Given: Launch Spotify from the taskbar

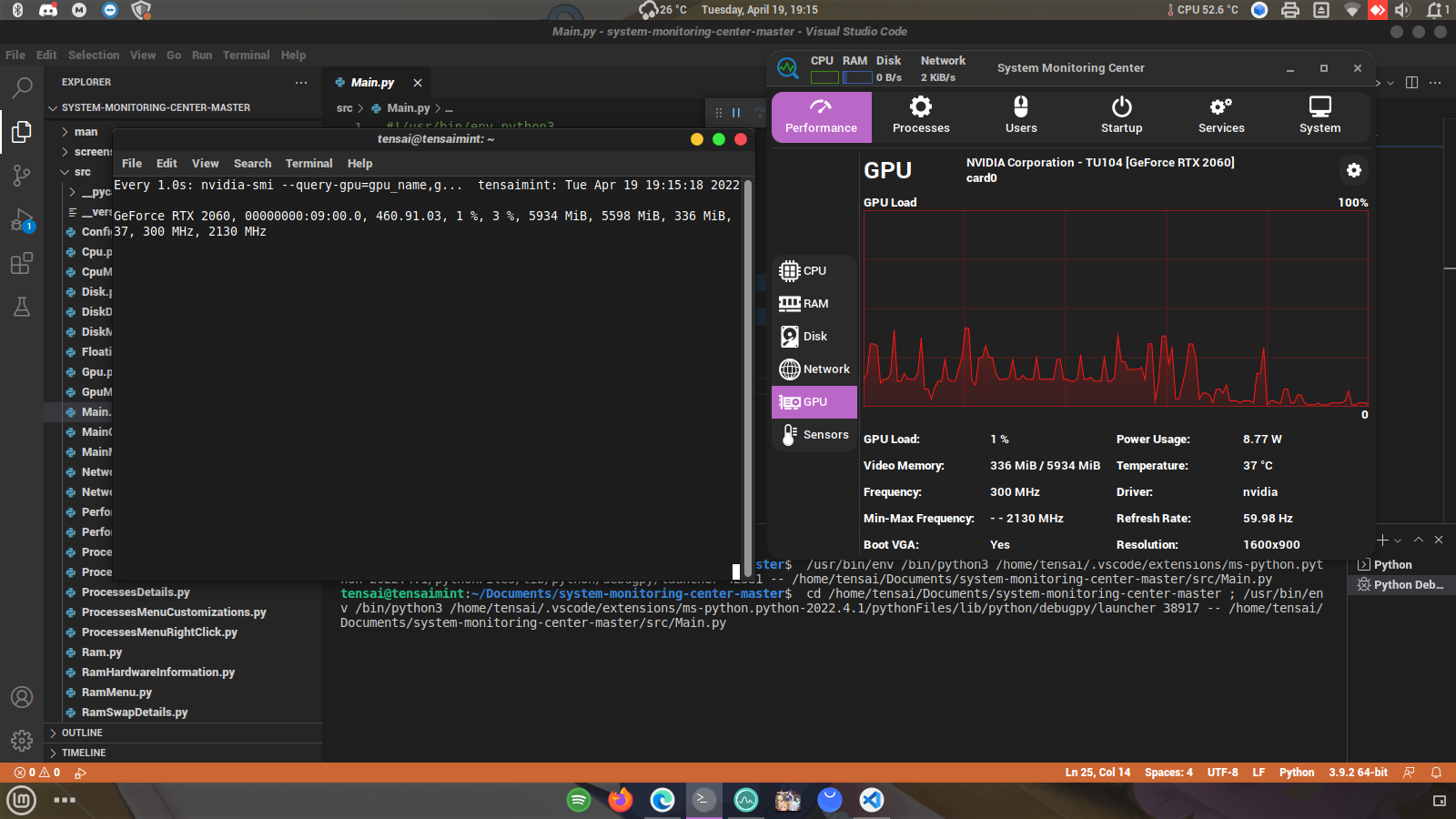Looking at the screenshot, I should [x=579, y=801].
